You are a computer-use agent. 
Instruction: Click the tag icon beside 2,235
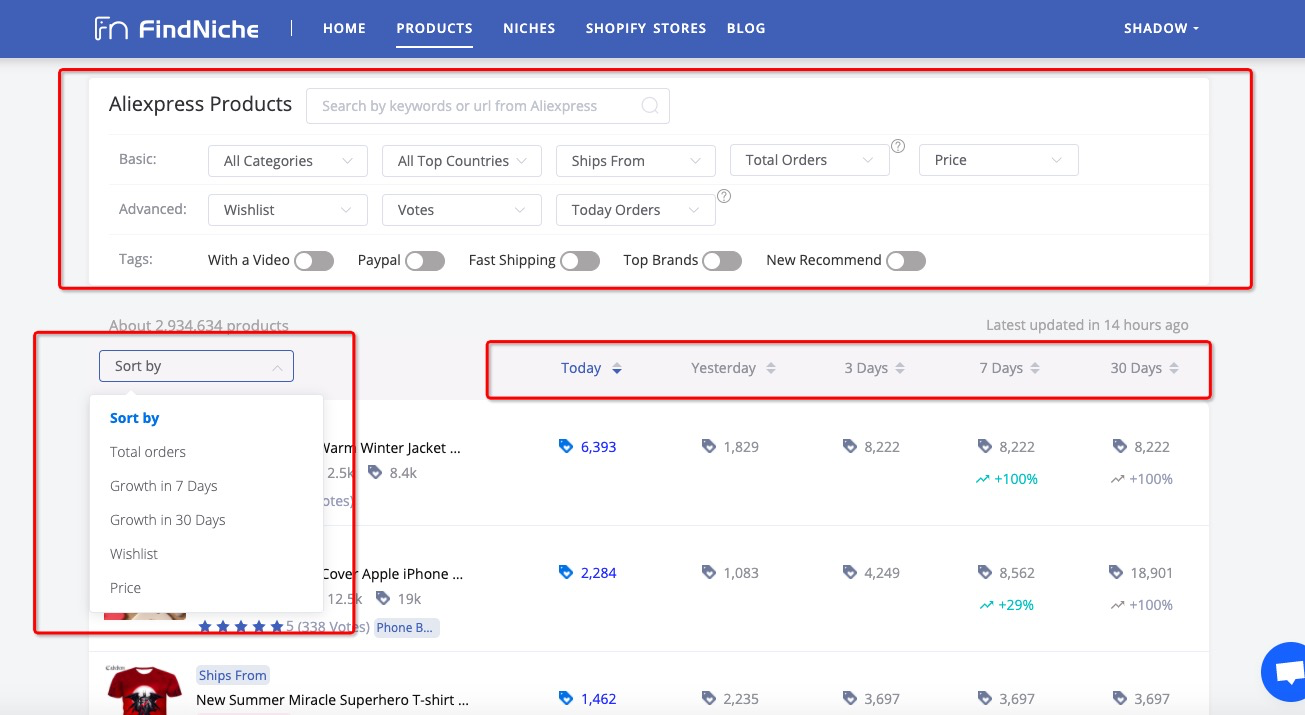(709, 699)
